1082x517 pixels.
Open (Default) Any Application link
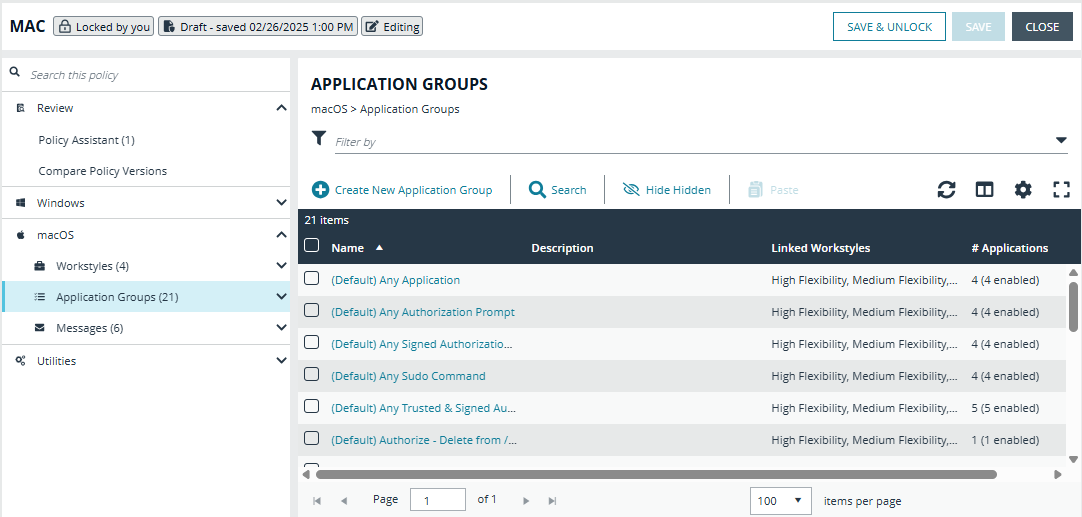click(x=395, y=280)
